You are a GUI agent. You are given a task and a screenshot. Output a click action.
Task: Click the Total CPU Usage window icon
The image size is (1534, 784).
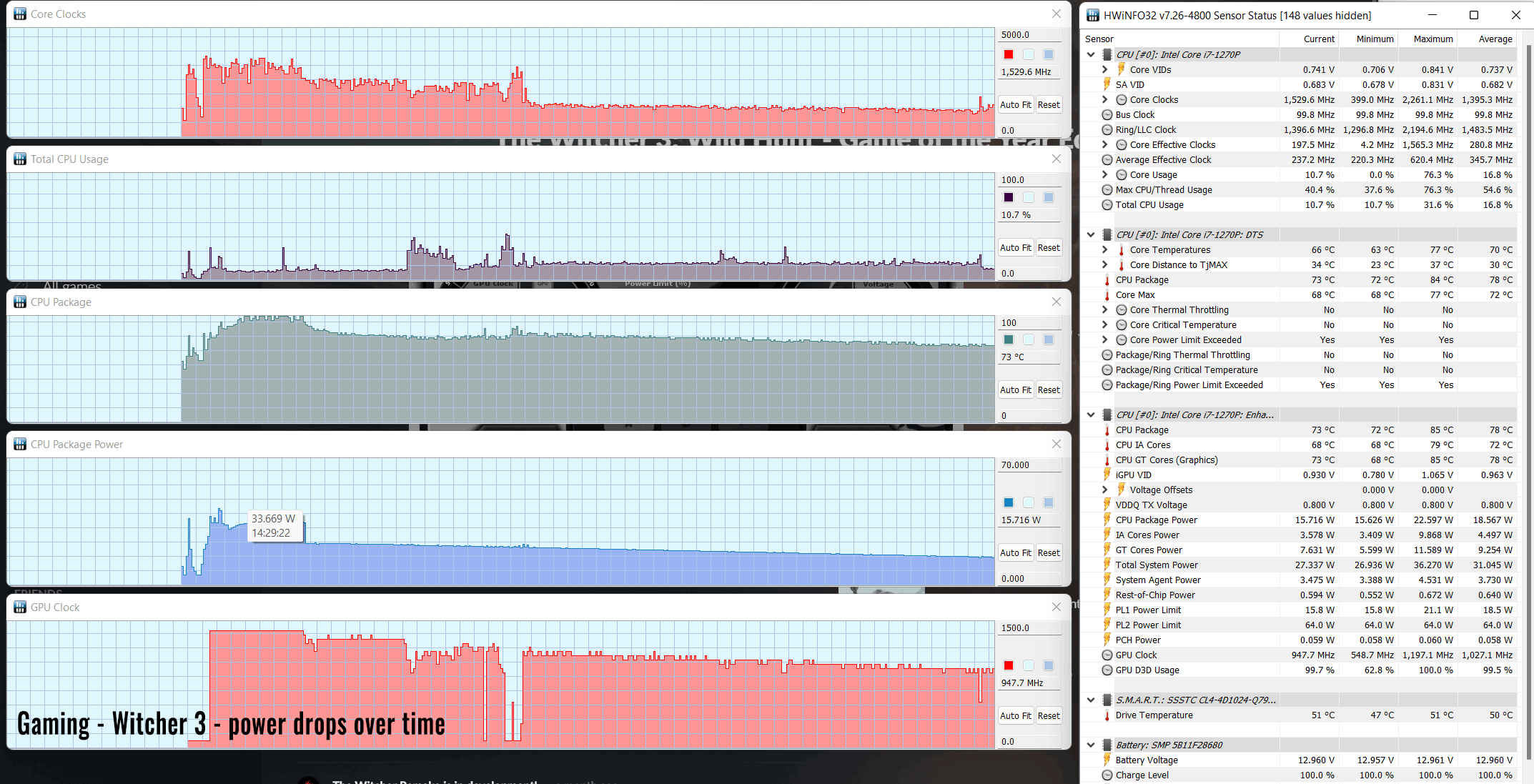pyautogui.click(x=20, y=159)
